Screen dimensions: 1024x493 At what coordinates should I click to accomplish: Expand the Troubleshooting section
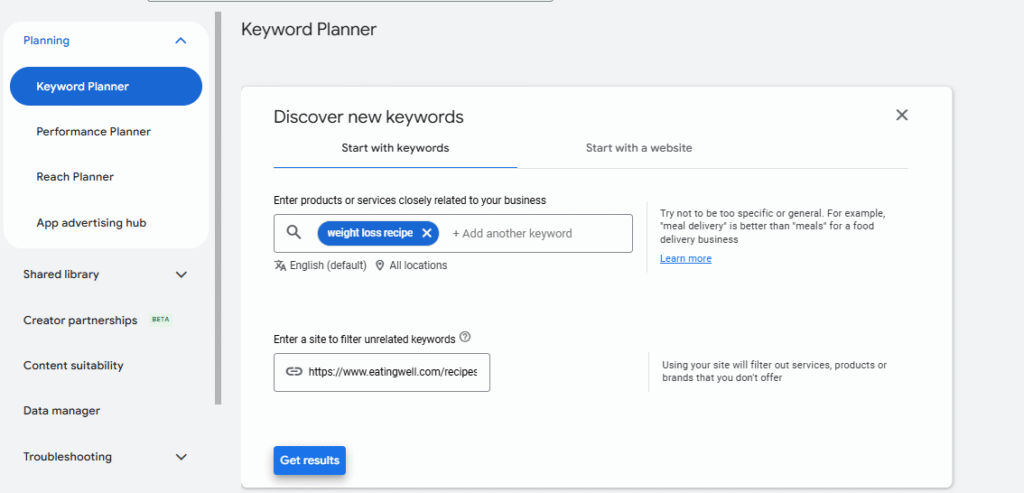pos(181,457)
